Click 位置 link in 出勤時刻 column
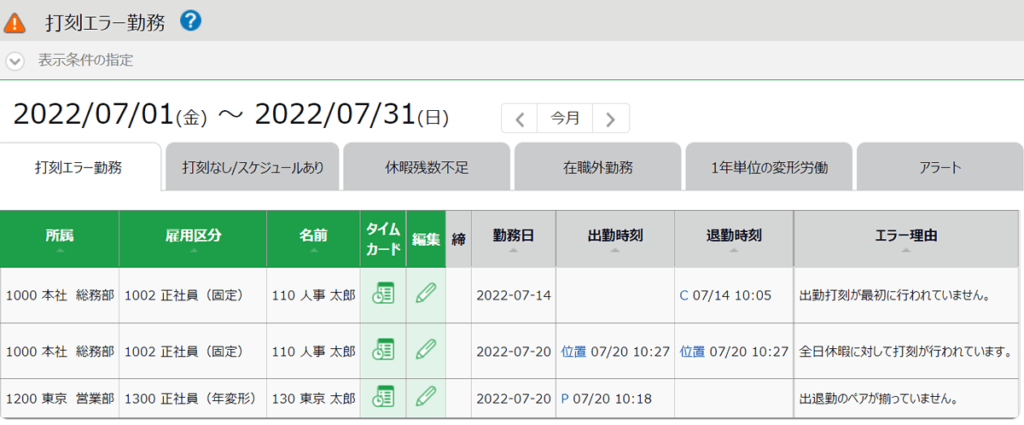The image size is (1024, 425). tap(573, 351)
